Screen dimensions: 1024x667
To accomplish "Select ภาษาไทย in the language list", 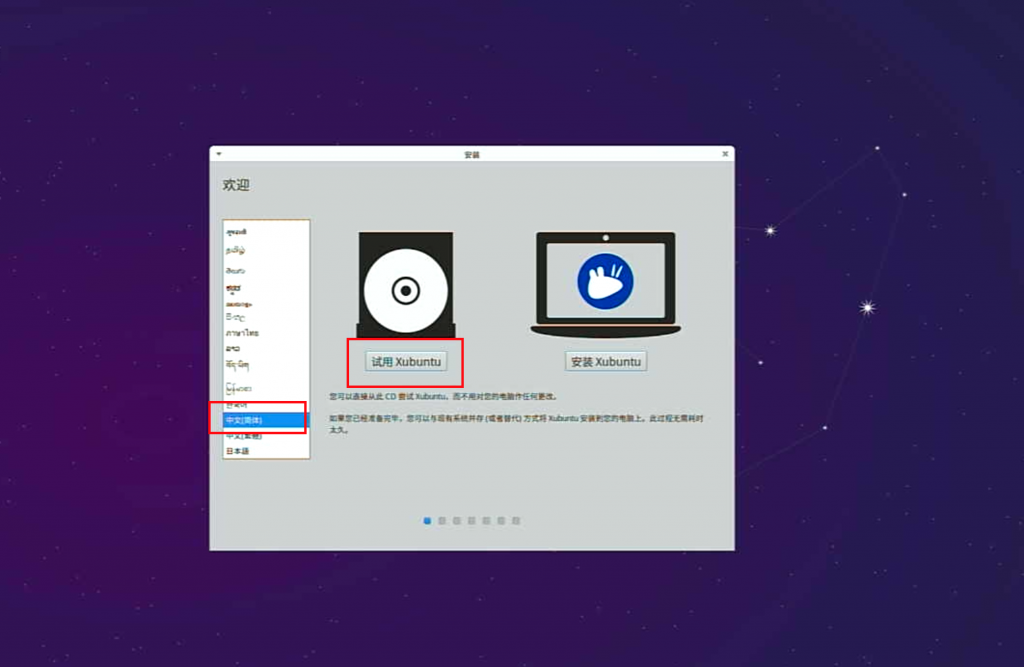I will [x=266, y=333].
